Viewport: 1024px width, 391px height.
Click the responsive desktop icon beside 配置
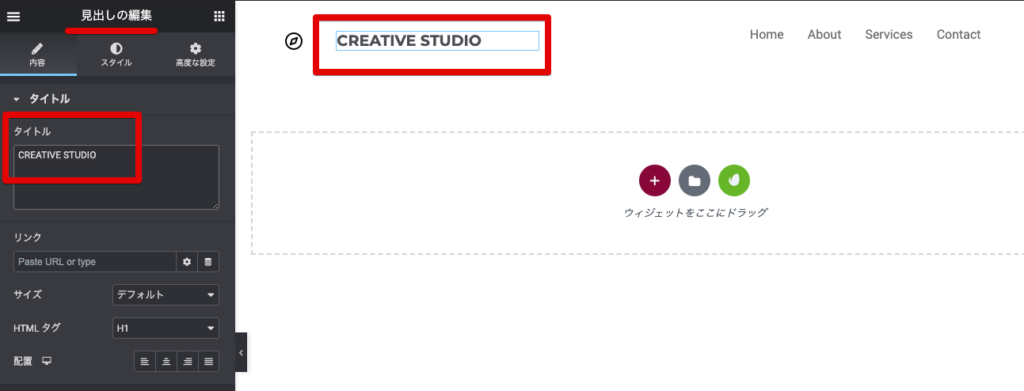point(47,361)
